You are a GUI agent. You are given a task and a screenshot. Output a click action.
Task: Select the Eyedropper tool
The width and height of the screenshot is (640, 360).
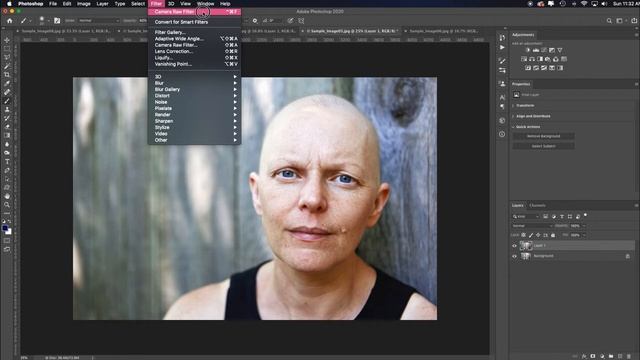point(7,83)
